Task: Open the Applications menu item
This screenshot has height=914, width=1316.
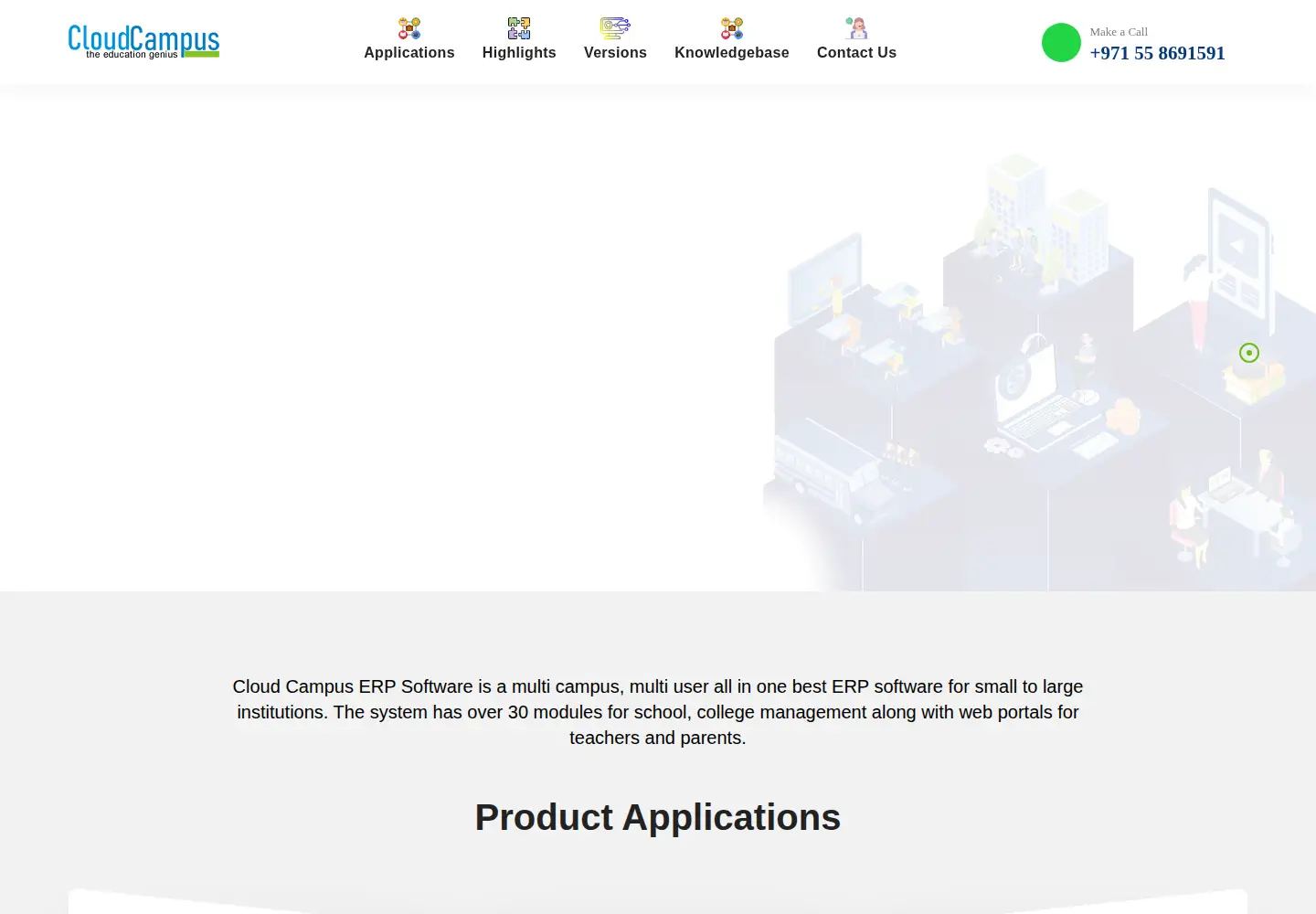Action: (x=409, y=53)
